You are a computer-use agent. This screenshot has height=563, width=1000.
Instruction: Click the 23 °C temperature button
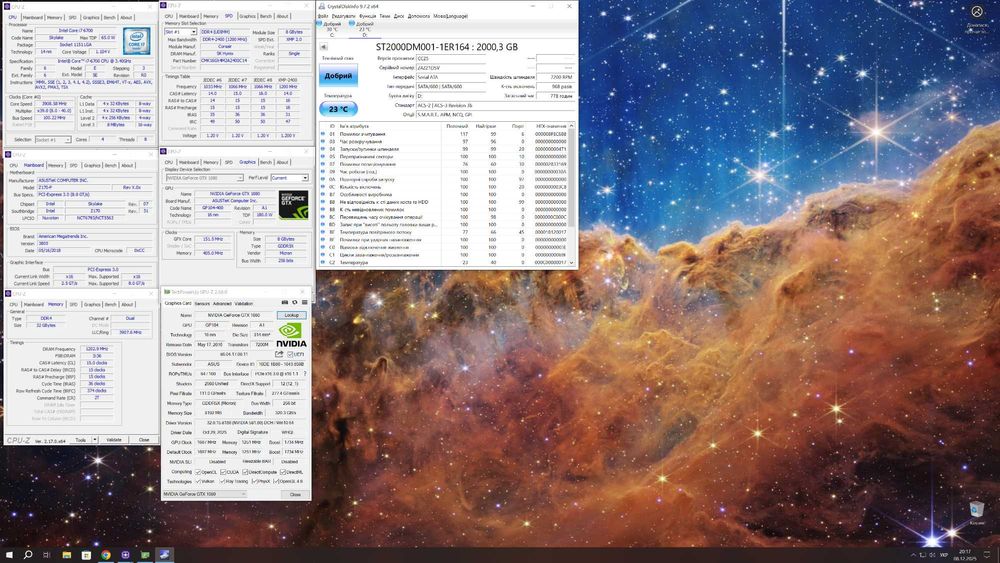(338, 109)
